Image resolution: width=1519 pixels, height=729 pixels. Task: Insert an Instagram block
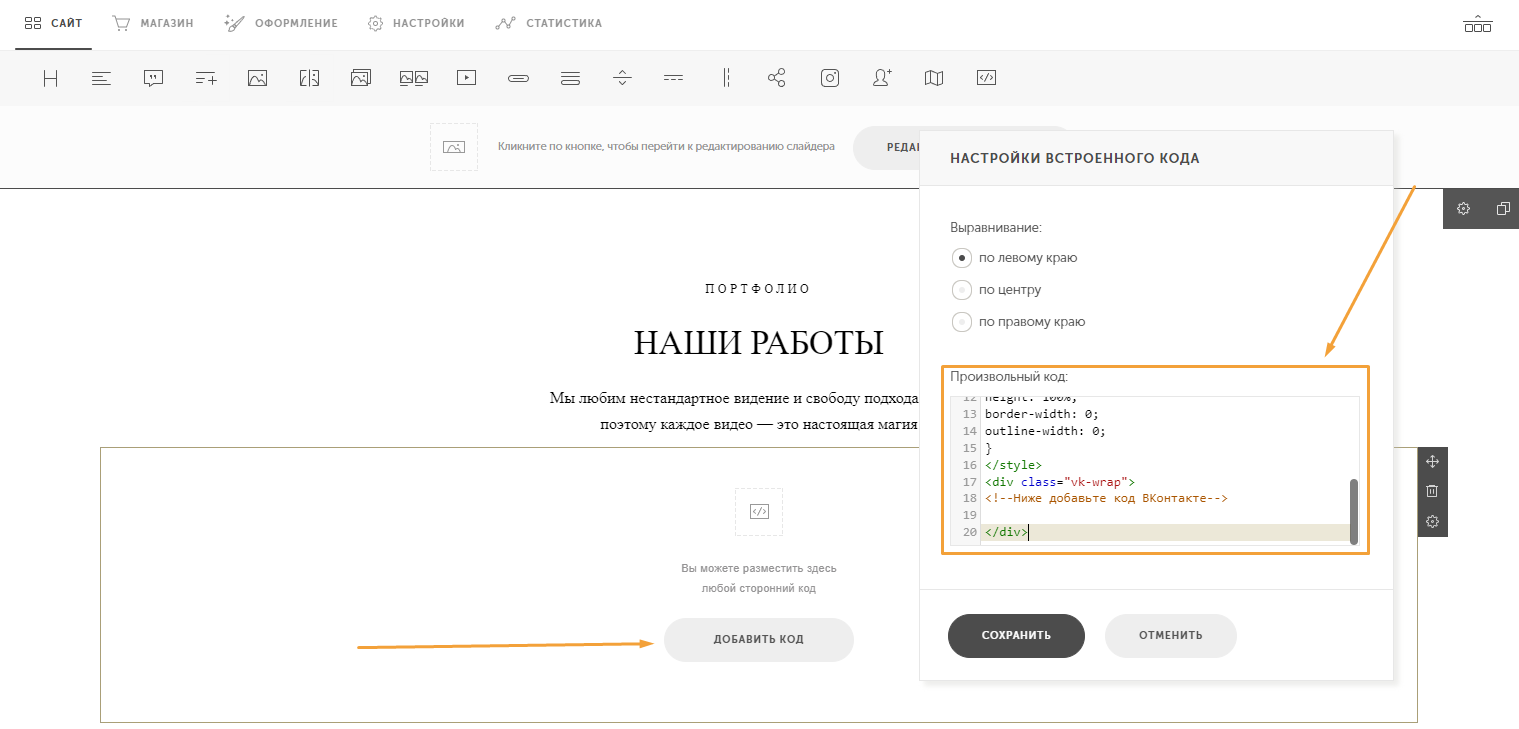coord(830,78)
